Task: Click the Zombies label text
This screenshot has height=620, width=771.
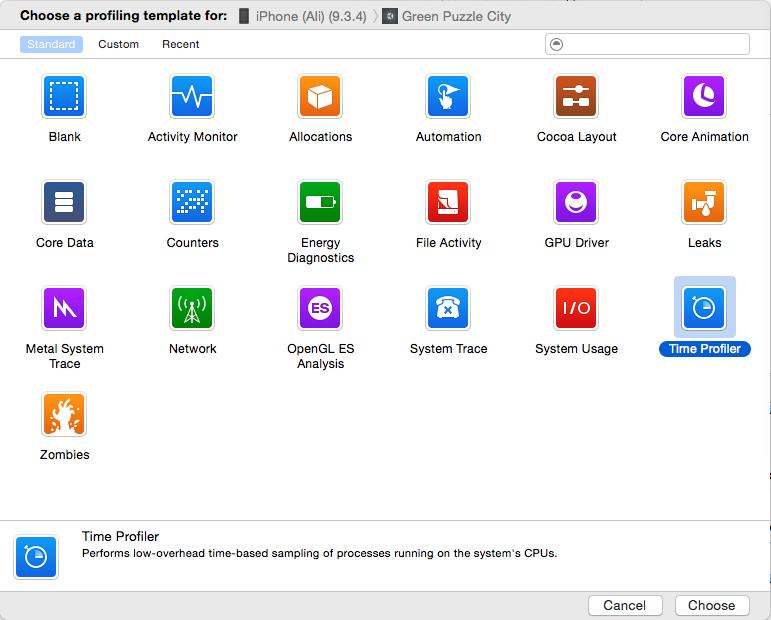Action: (64, 455)
